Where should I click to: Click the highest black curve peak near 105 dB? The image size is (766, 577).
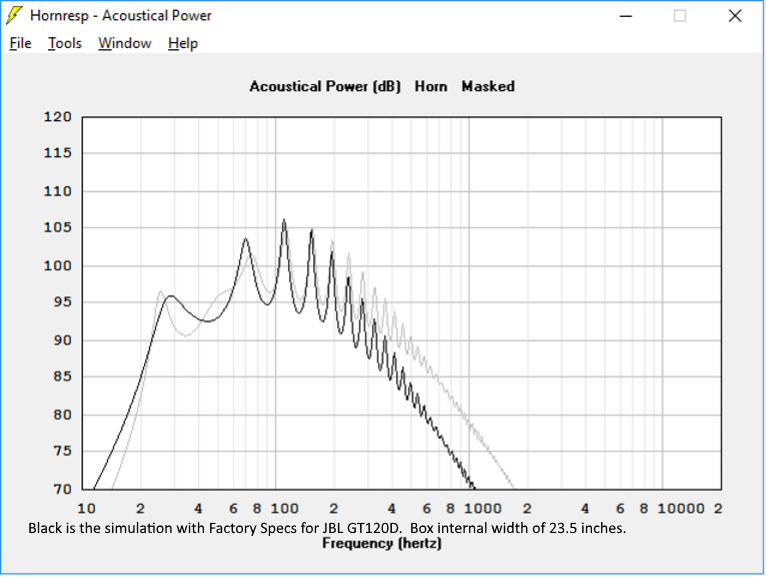[284, 221]
